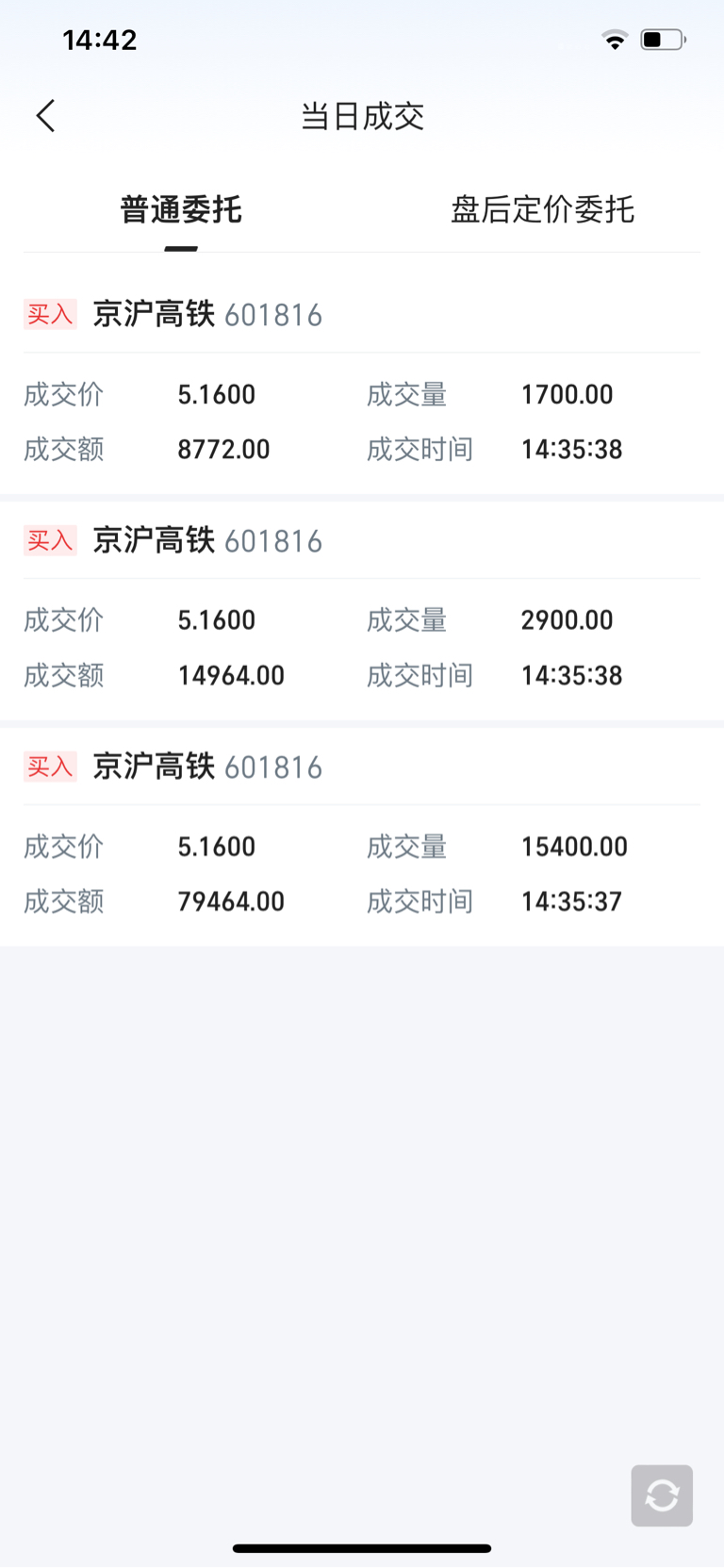Open third 京沪高铁 trade with 15400.00 volume

[x=362, y=837]
